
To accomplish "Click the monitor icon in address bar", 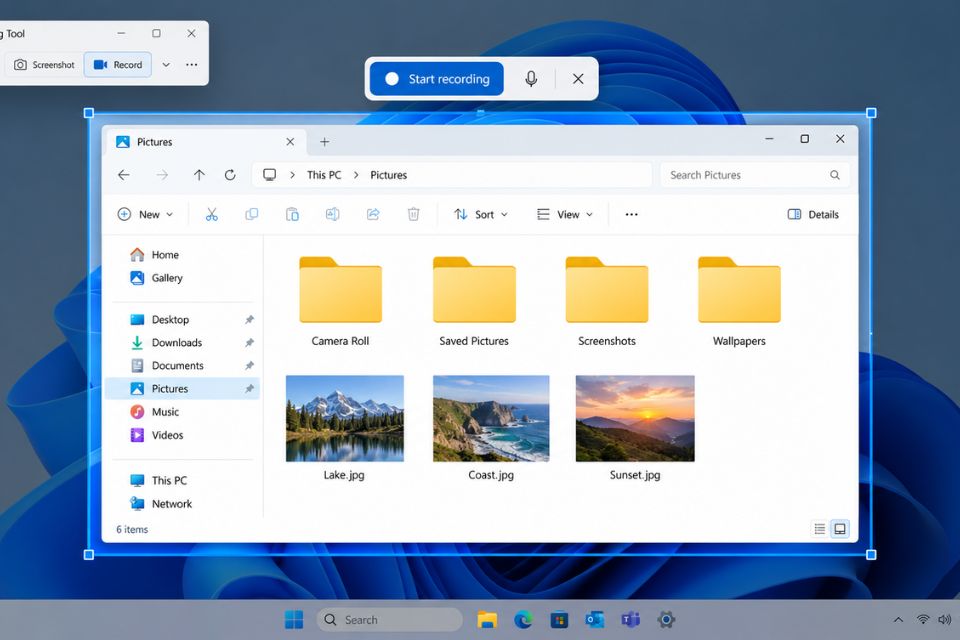I will (x=269, y=175).
